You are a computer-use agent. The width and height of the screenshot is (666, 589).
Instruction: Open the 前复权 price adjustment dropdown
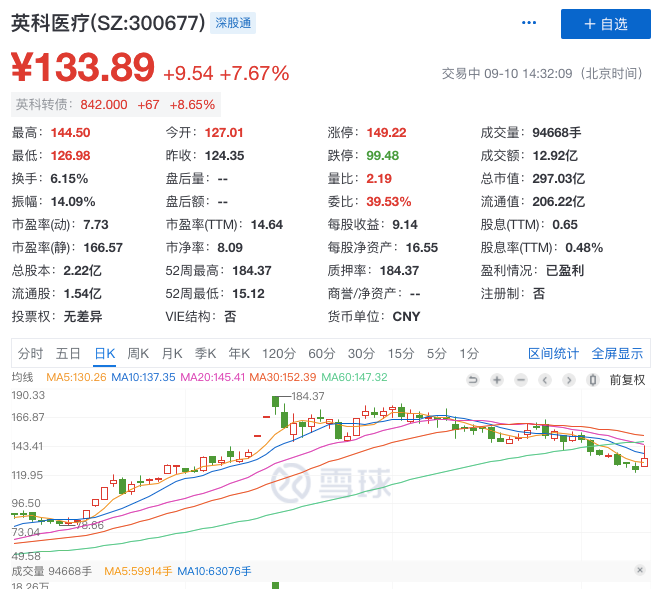627,380
